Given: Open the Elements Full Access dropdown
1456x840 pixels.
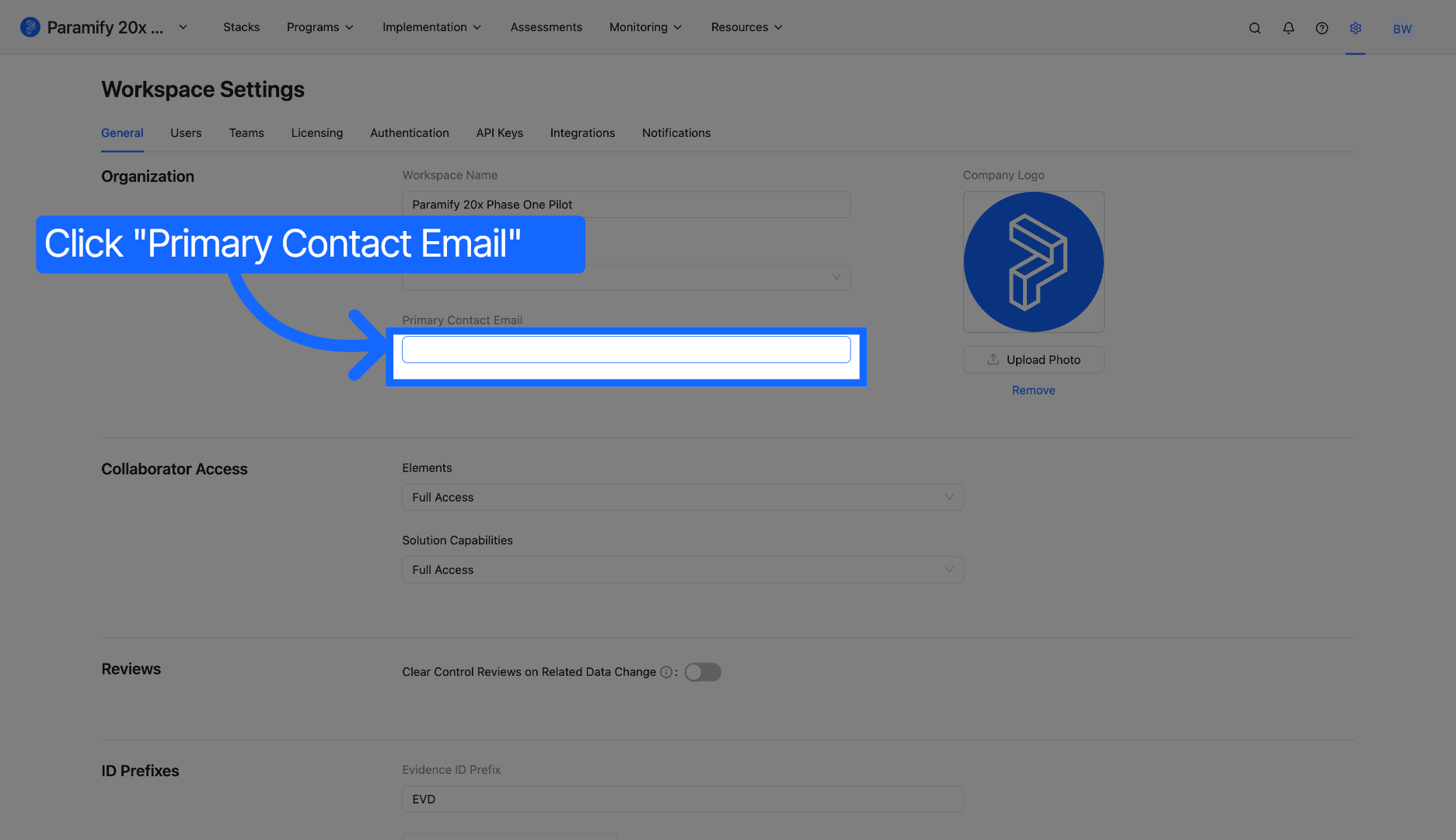Looking at the screenshot, I should (x=683, y=497).
